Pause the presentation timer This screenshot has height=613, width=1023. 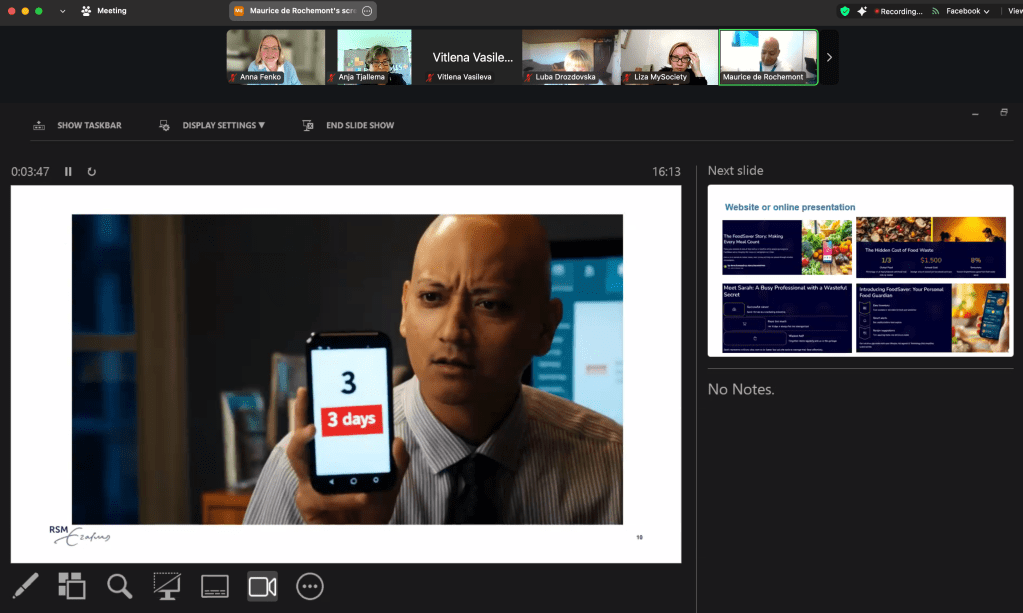[68, 172]
